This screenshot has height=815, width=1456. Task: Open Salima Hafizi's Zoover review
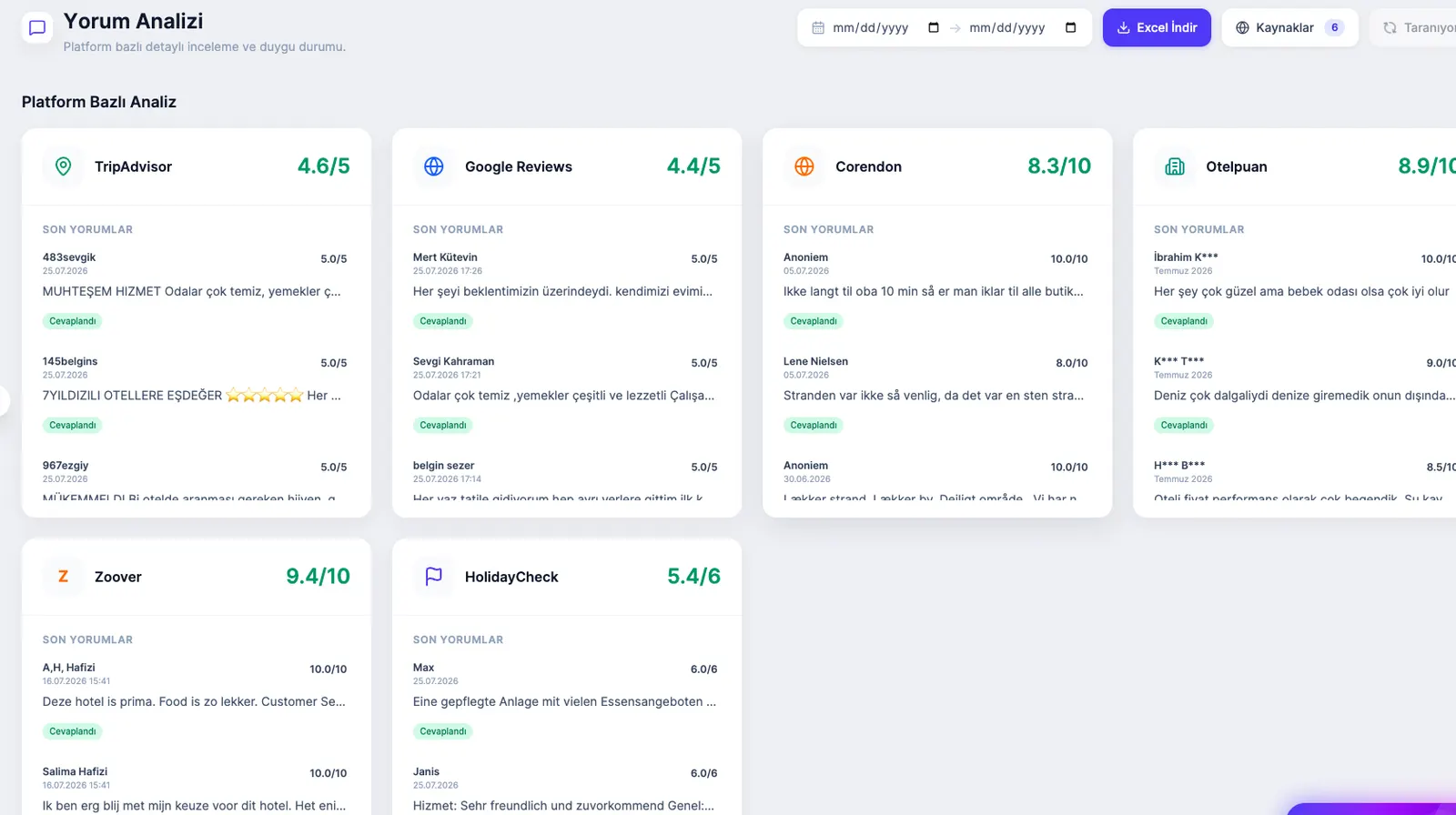(195, 790)
